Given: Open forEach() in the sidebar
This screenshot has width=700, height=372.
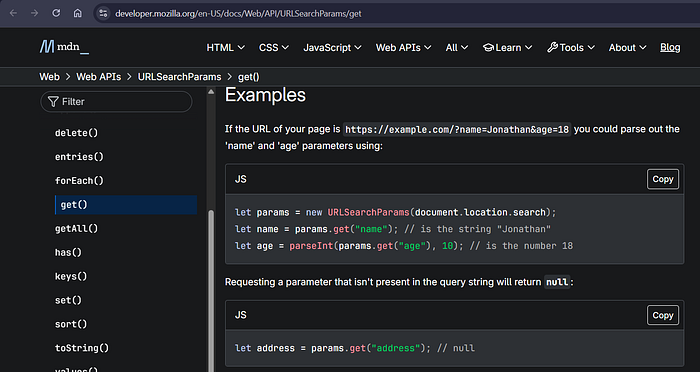Looking at the screenshot, I should pos(79,181).
